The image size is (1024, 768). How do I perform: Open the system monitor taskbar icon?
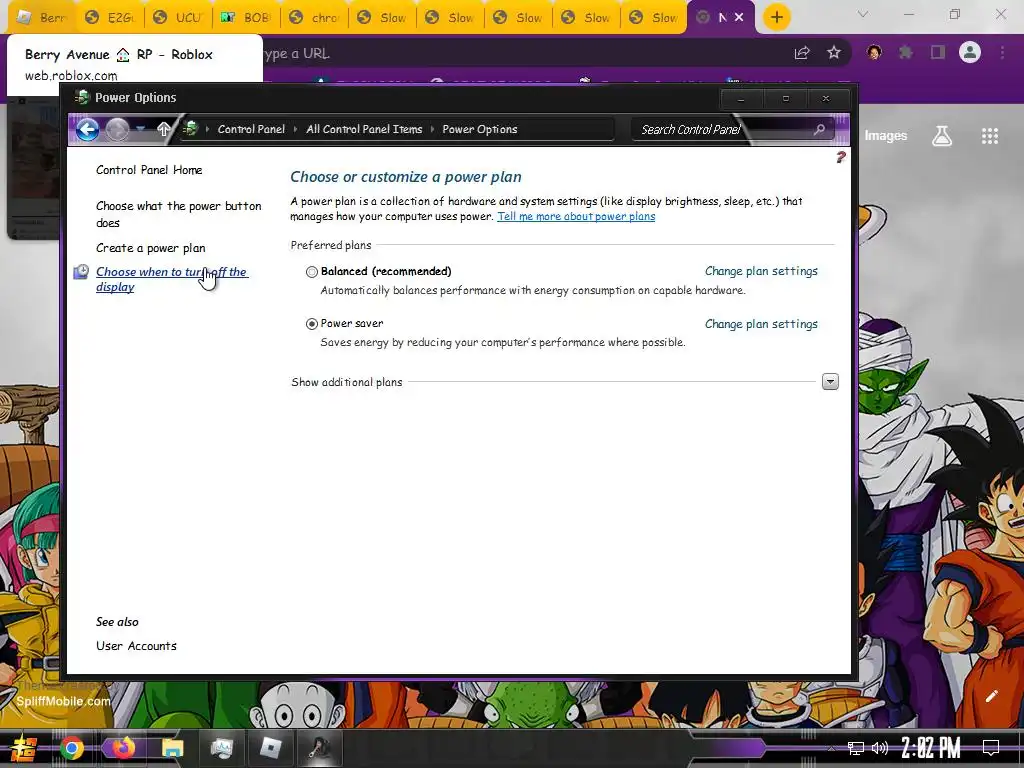tap(222, 748)
